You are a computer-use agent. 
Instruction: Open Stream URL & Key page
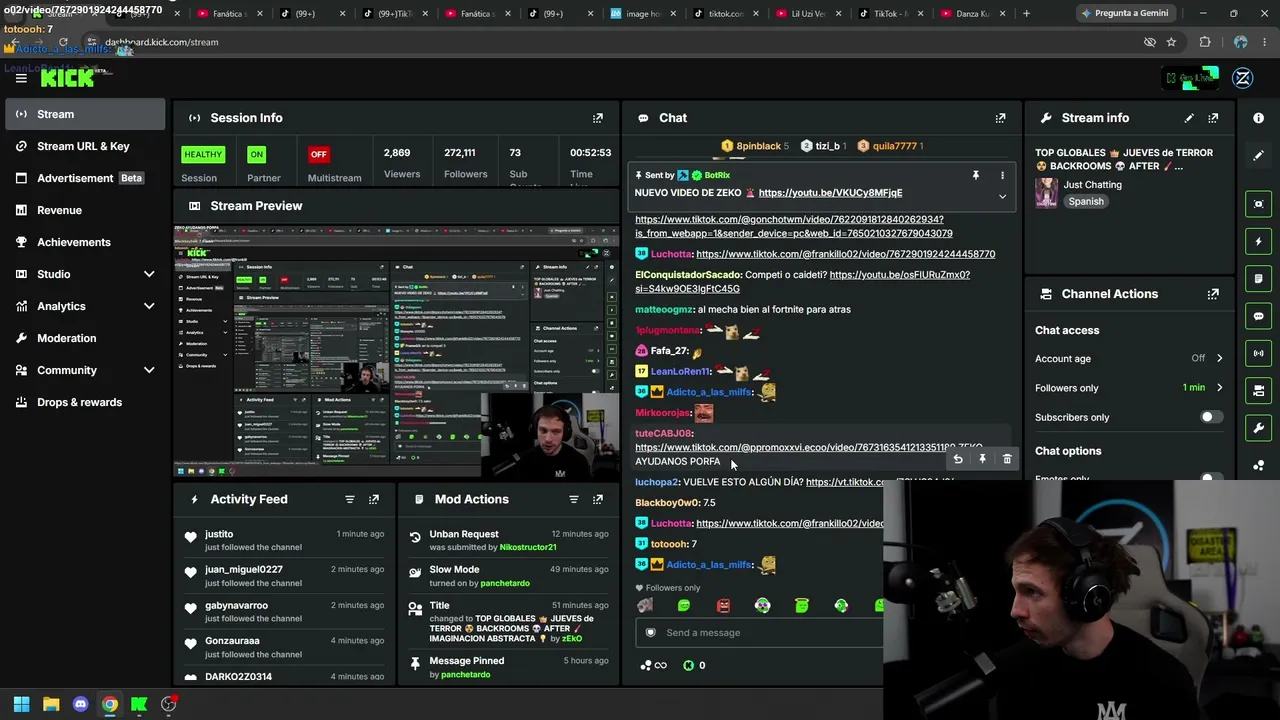[x=84, y=146]
